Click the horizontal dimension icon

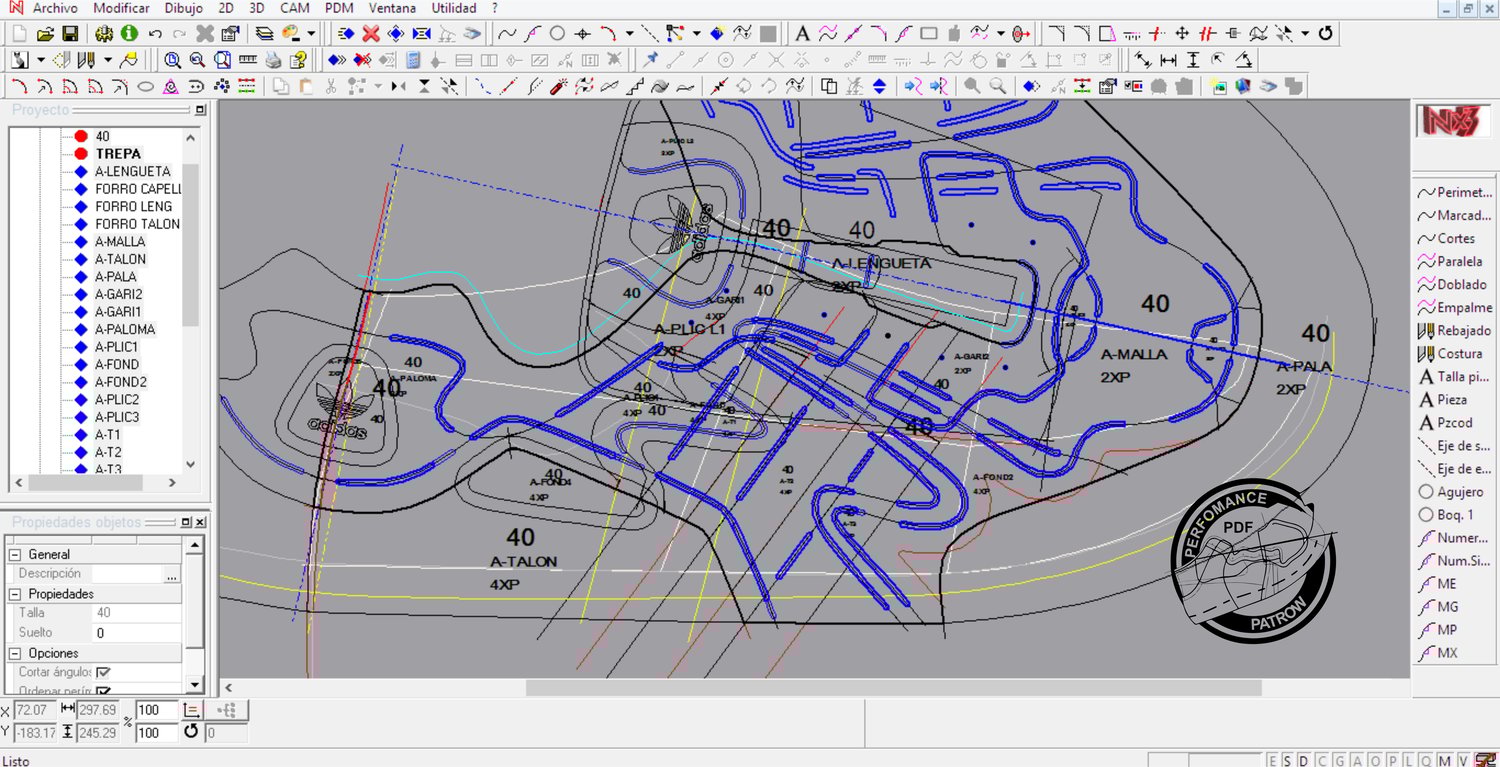[1168, 60]
